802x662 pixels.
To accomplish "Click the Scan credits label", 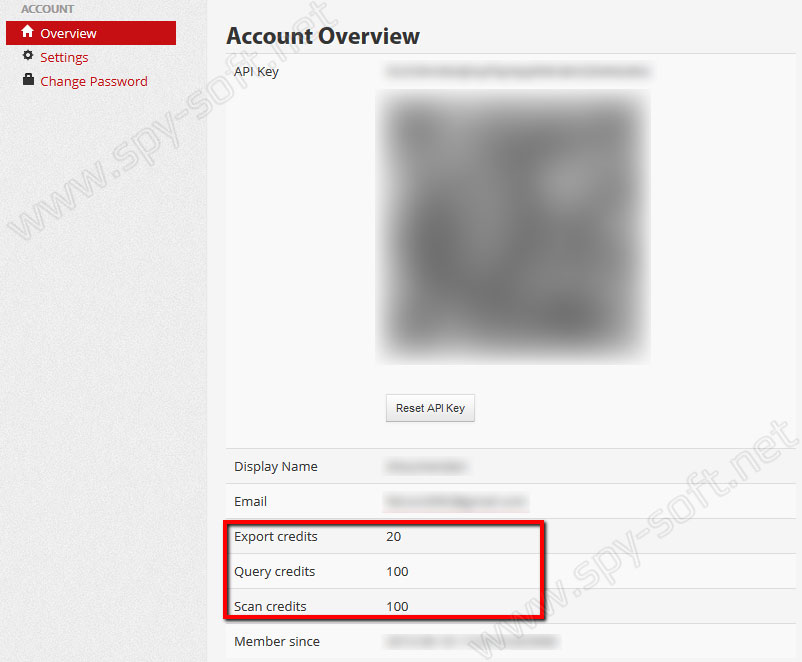I will click(270, 606).
